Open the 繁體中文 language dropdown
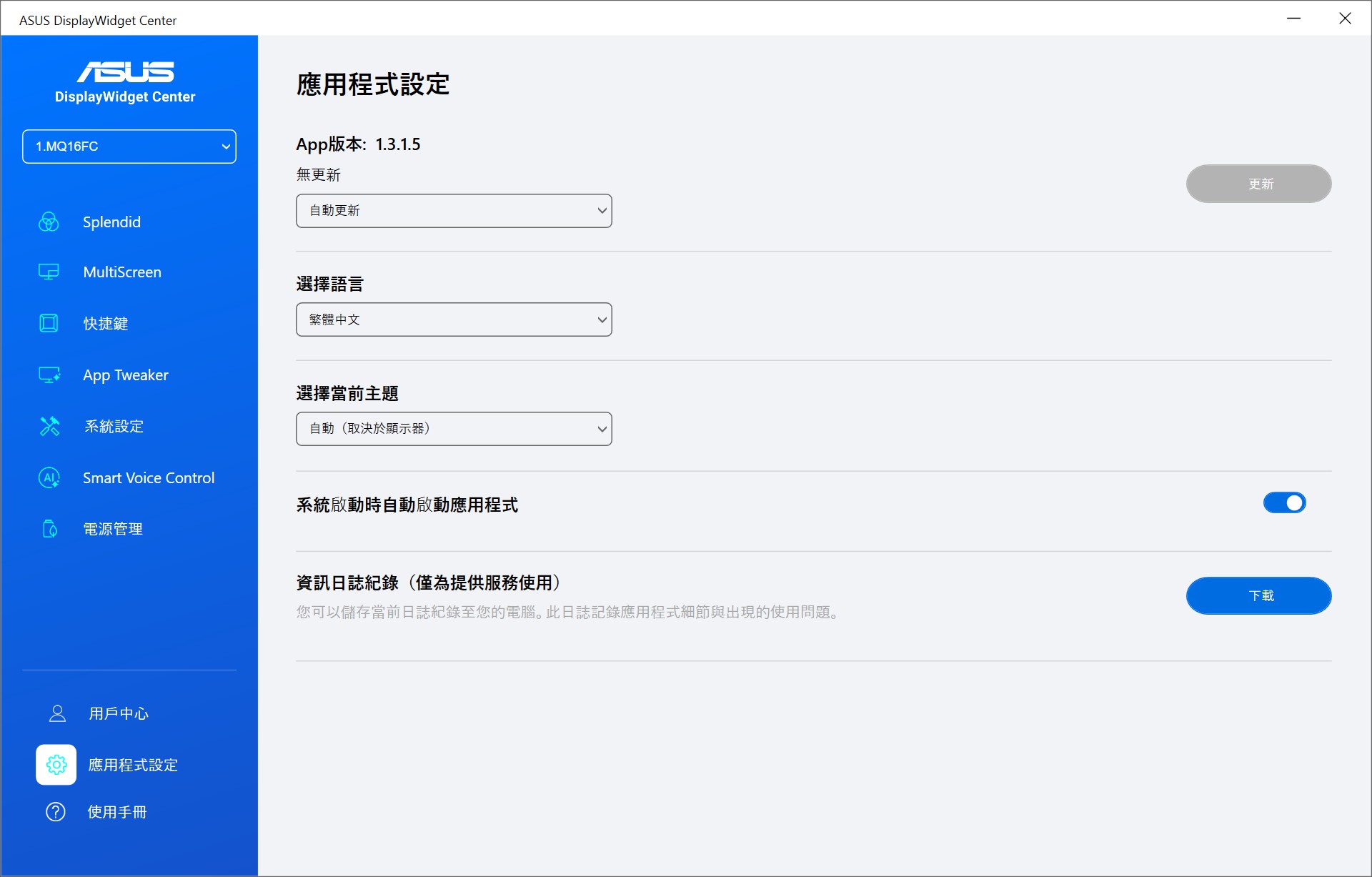 (454, 319)
